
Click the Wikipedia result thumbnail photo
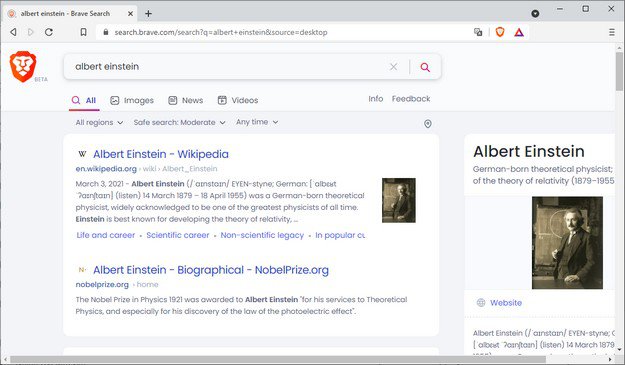point(399,200)
